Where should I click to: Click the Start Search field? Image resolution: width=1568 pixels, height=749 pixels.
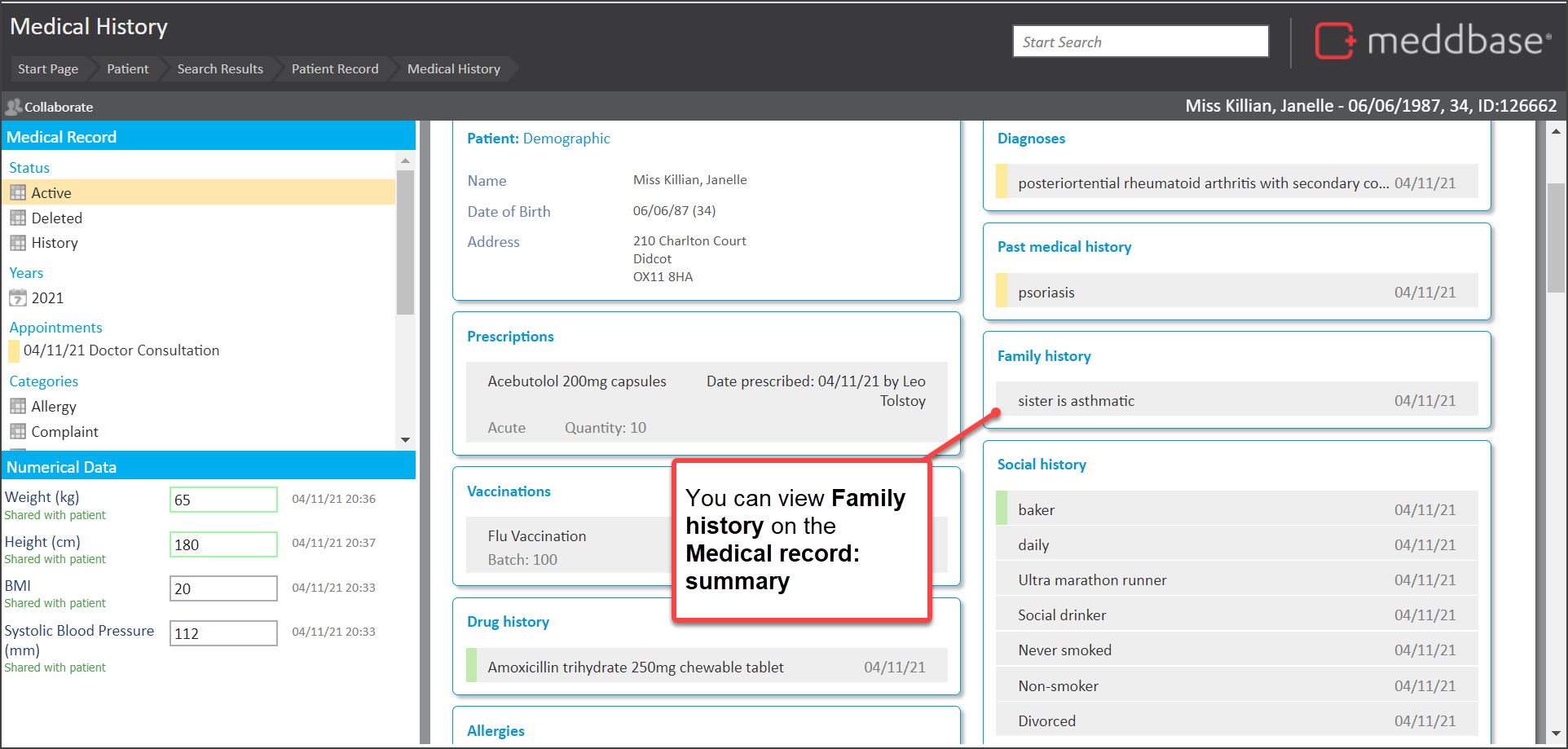coord(1140,42)
